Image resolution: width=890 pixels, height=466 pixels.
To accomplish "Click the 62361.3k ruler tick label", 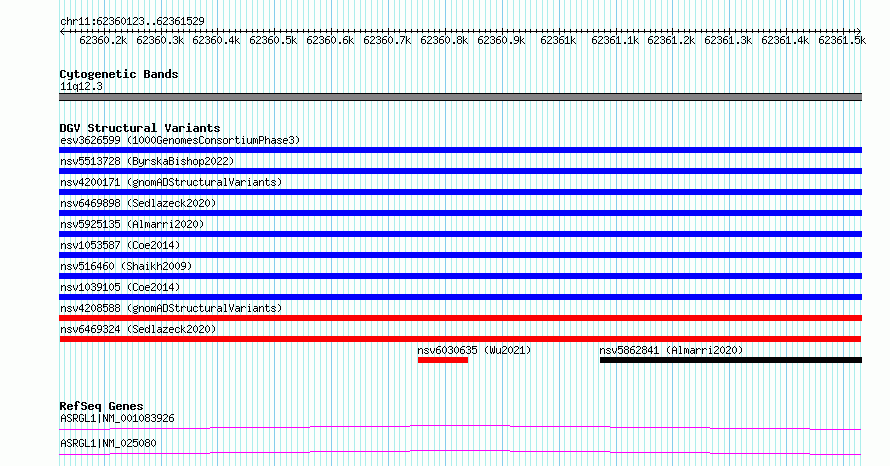I will pos(728,40).
